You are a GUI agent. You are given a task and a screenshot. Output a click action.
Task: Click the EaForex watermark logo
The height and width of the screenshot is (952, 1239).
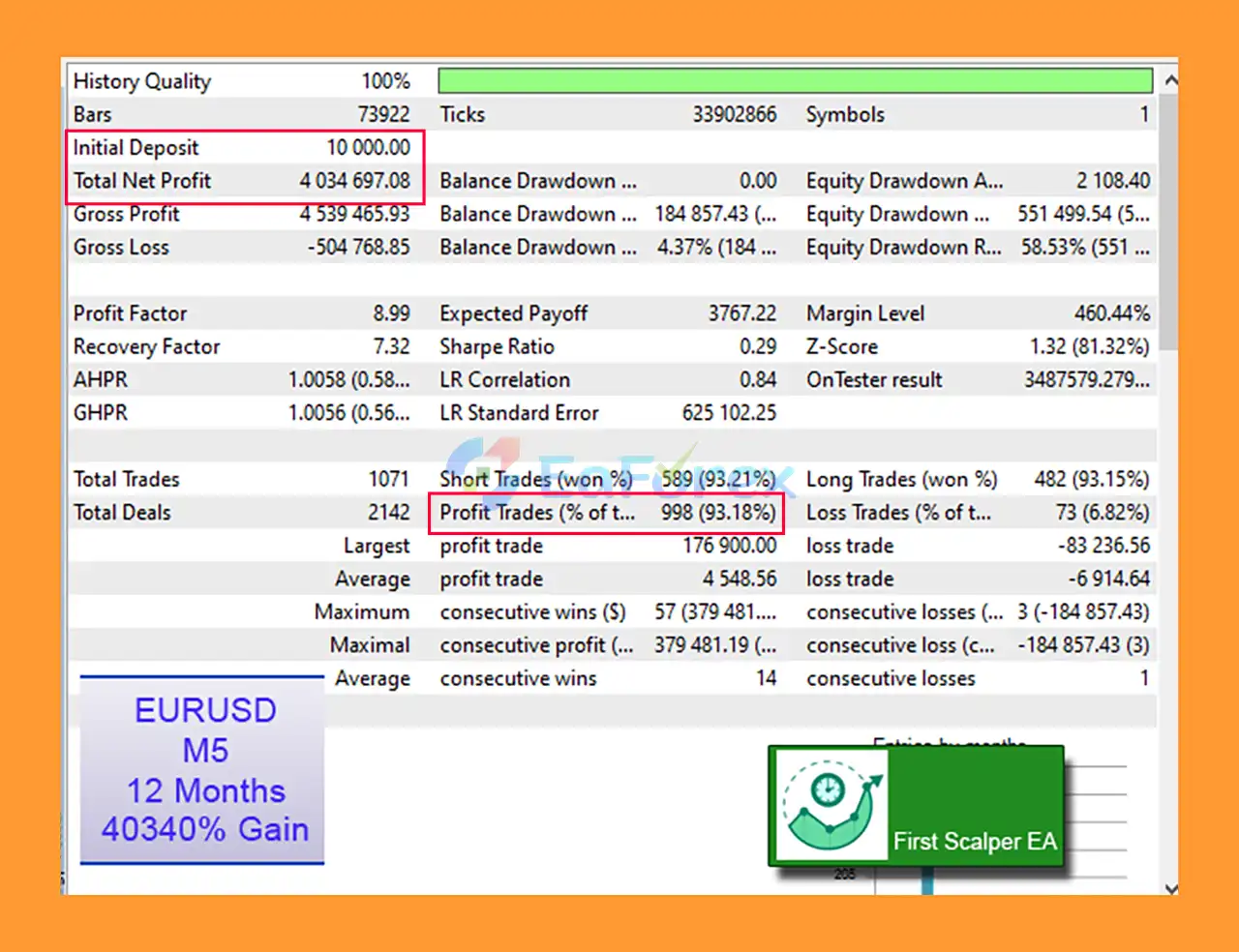[619, 474]
